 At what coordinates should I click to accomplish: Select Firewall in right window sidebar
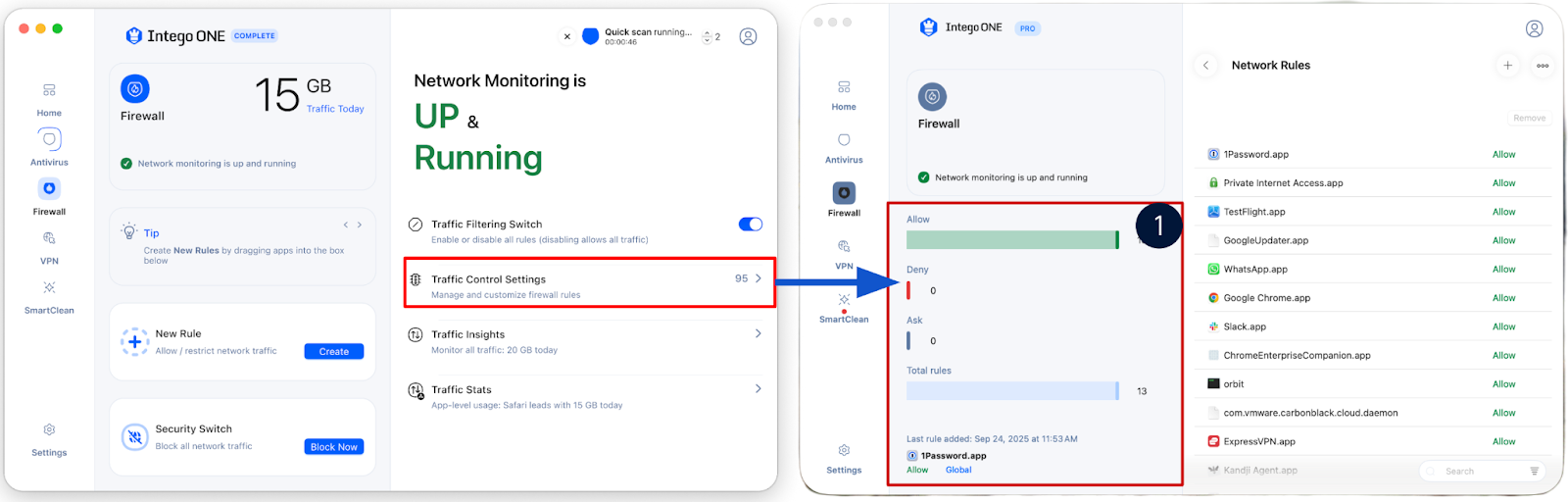(x=844, y=199)
